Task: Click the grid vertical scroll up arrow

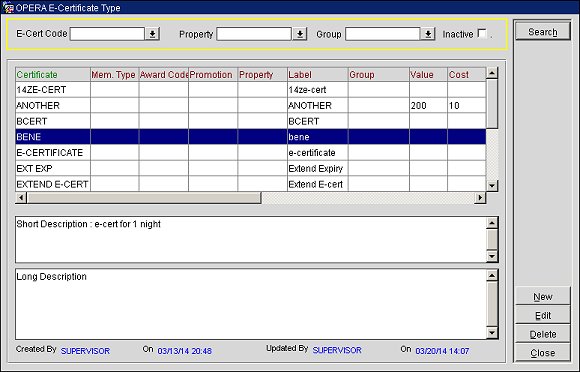Action: point(492,73)
